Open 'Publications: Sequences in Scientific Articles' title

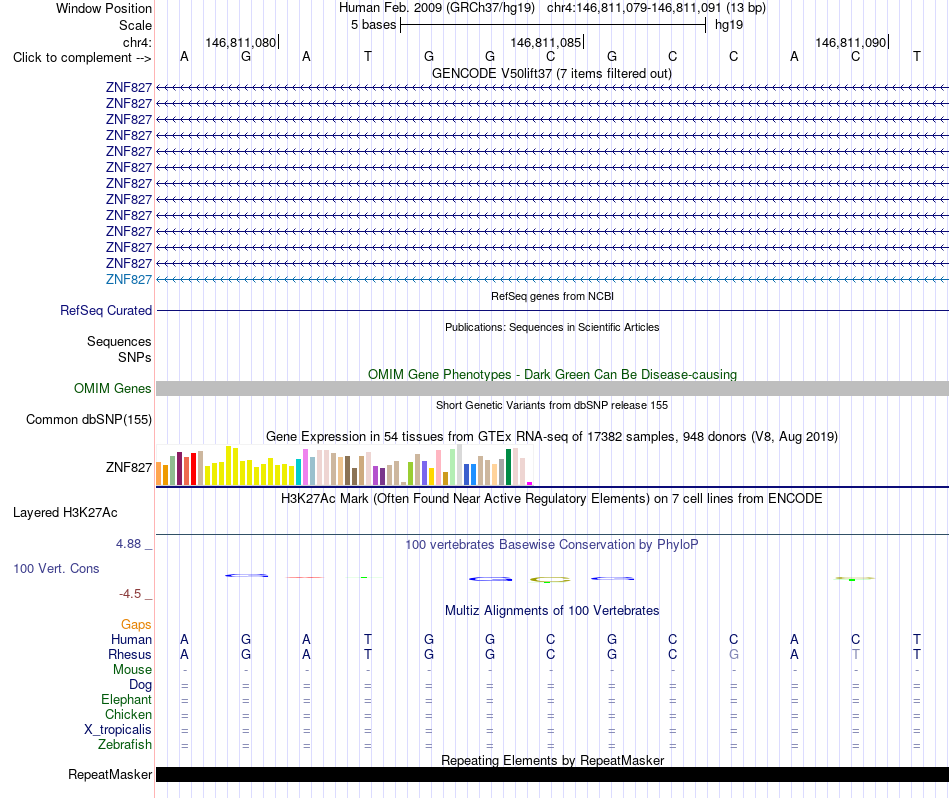point(552,327)
